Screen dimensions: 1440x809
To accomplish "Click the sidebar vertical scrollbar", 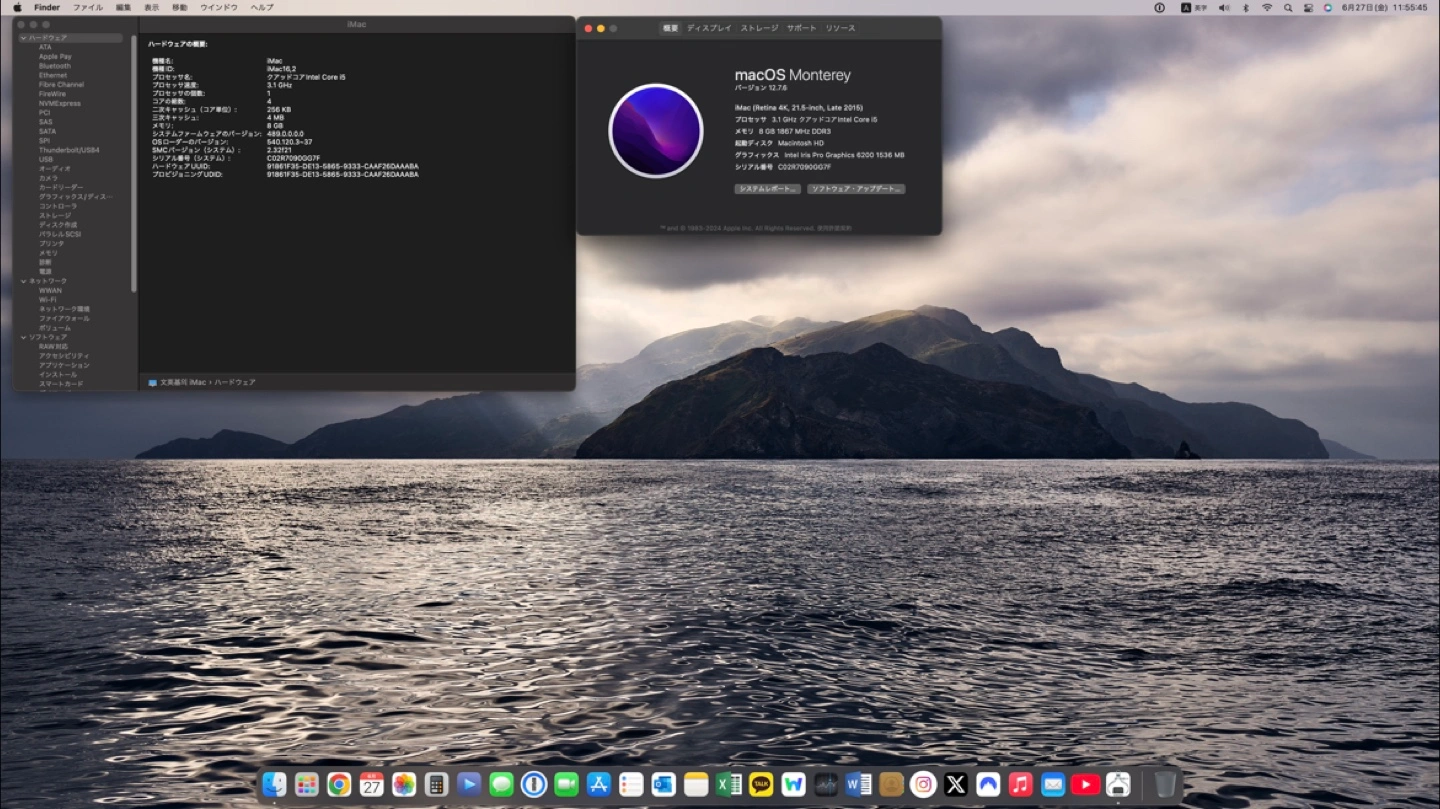I will (134, 162).
